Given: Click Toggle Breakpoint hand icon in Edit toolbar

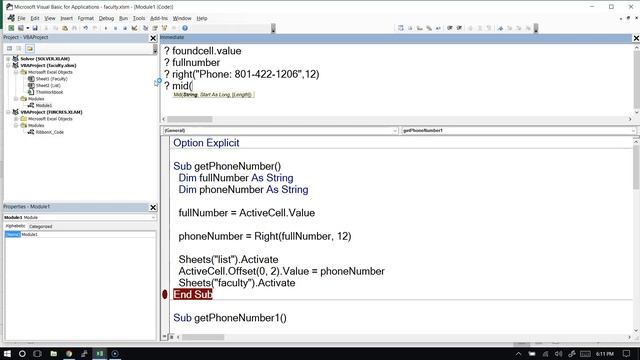Looking at the screenshot, I should click(x=470, y=28).
